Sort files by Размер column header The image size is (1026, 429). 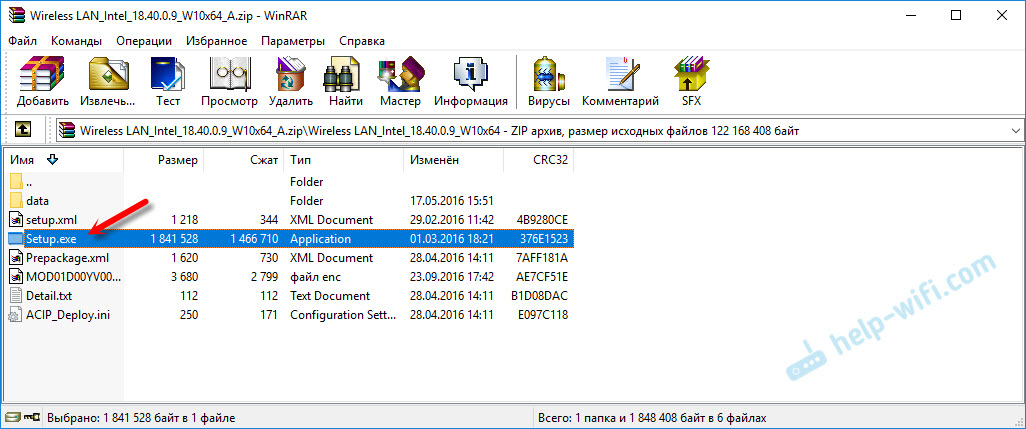coord(177,160)
